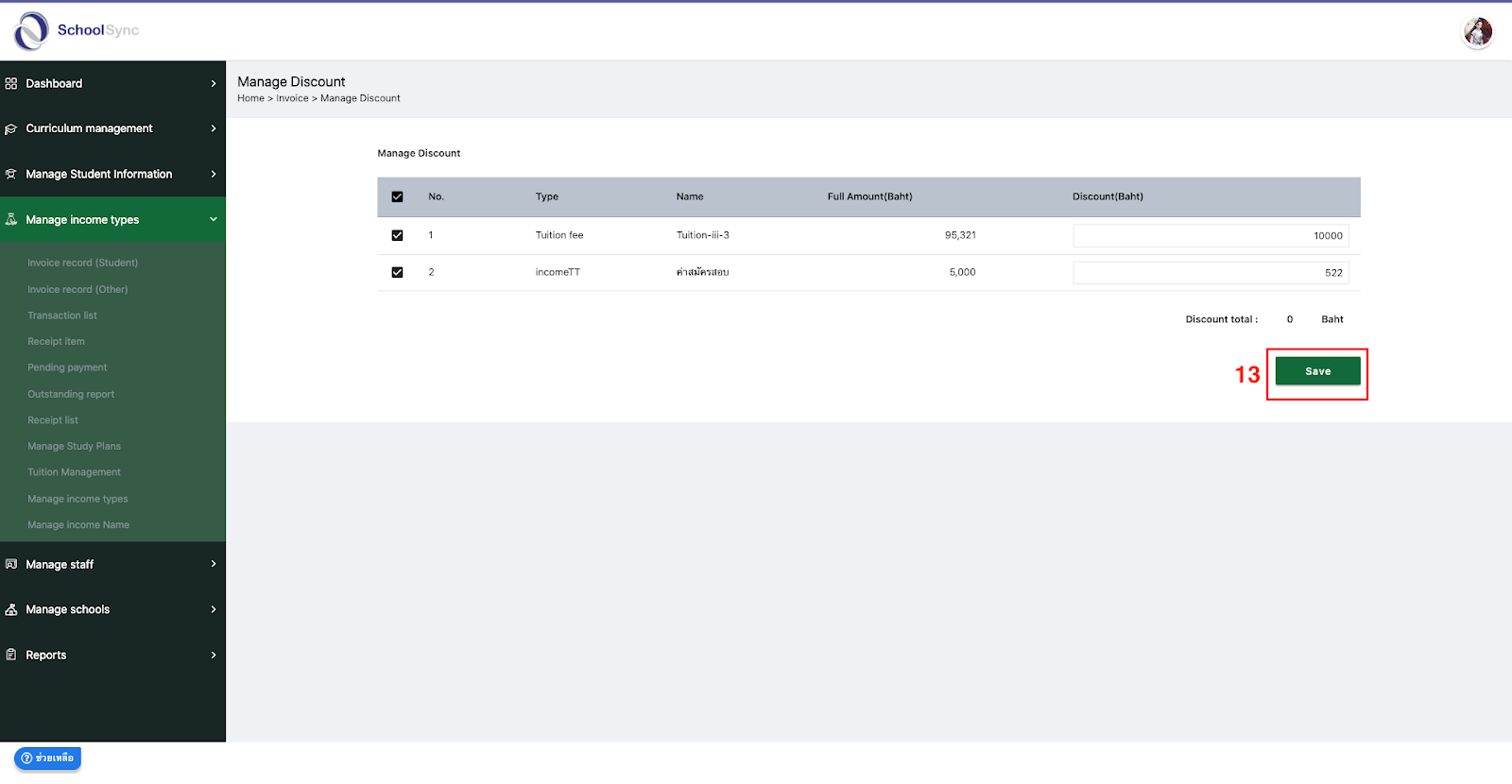Open Pending payment submenu item
Screen dimensions: 1512x784
point(67,367)
